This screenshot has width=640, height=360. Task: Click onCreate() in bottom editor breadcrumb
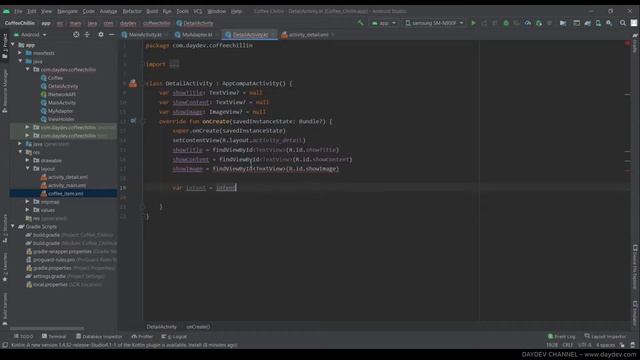tap(198, 327)
